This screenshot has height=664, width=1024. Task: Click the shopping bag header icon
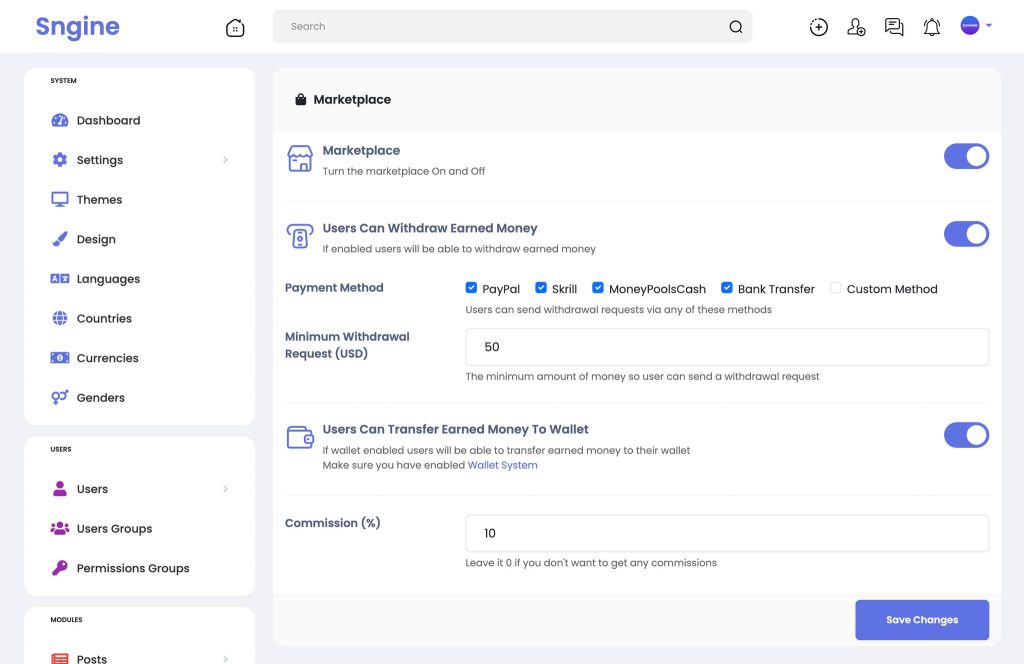(300, 99)
